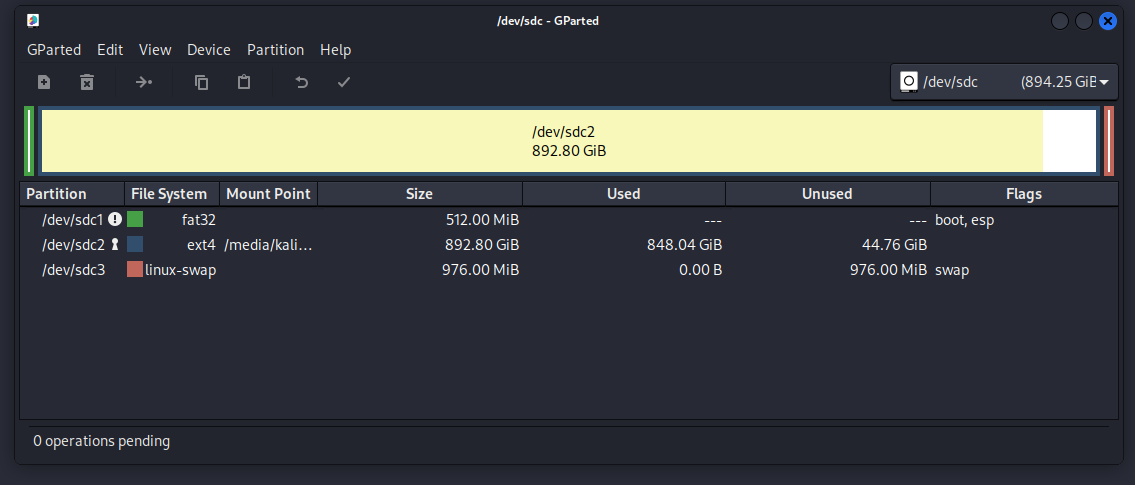This screenshot has height=485, width=1135.
Task: Open the GParted menu
Action: click(x=54, y=50)
